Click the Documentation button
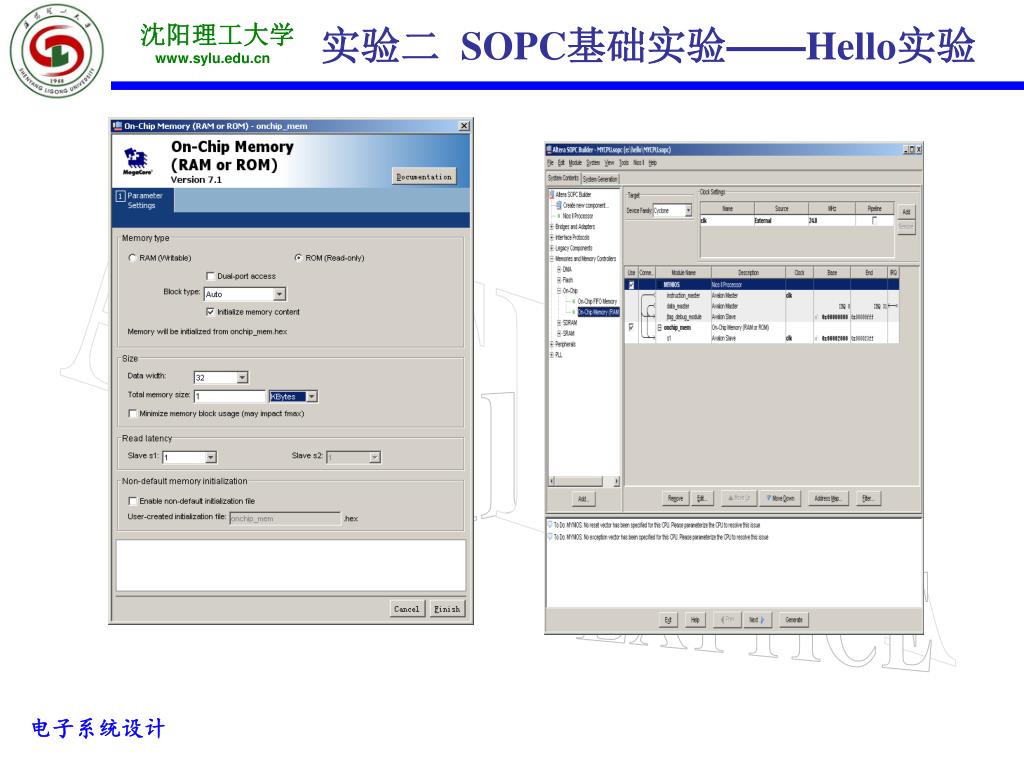 click(424, 177)
